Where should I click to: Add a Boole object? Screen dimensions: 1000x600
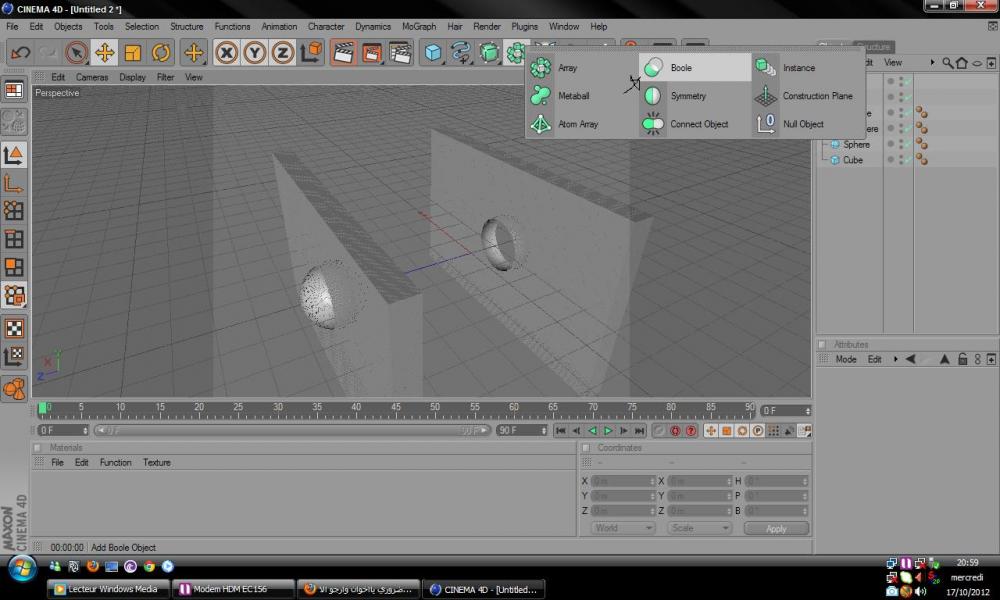pos(695,68)
